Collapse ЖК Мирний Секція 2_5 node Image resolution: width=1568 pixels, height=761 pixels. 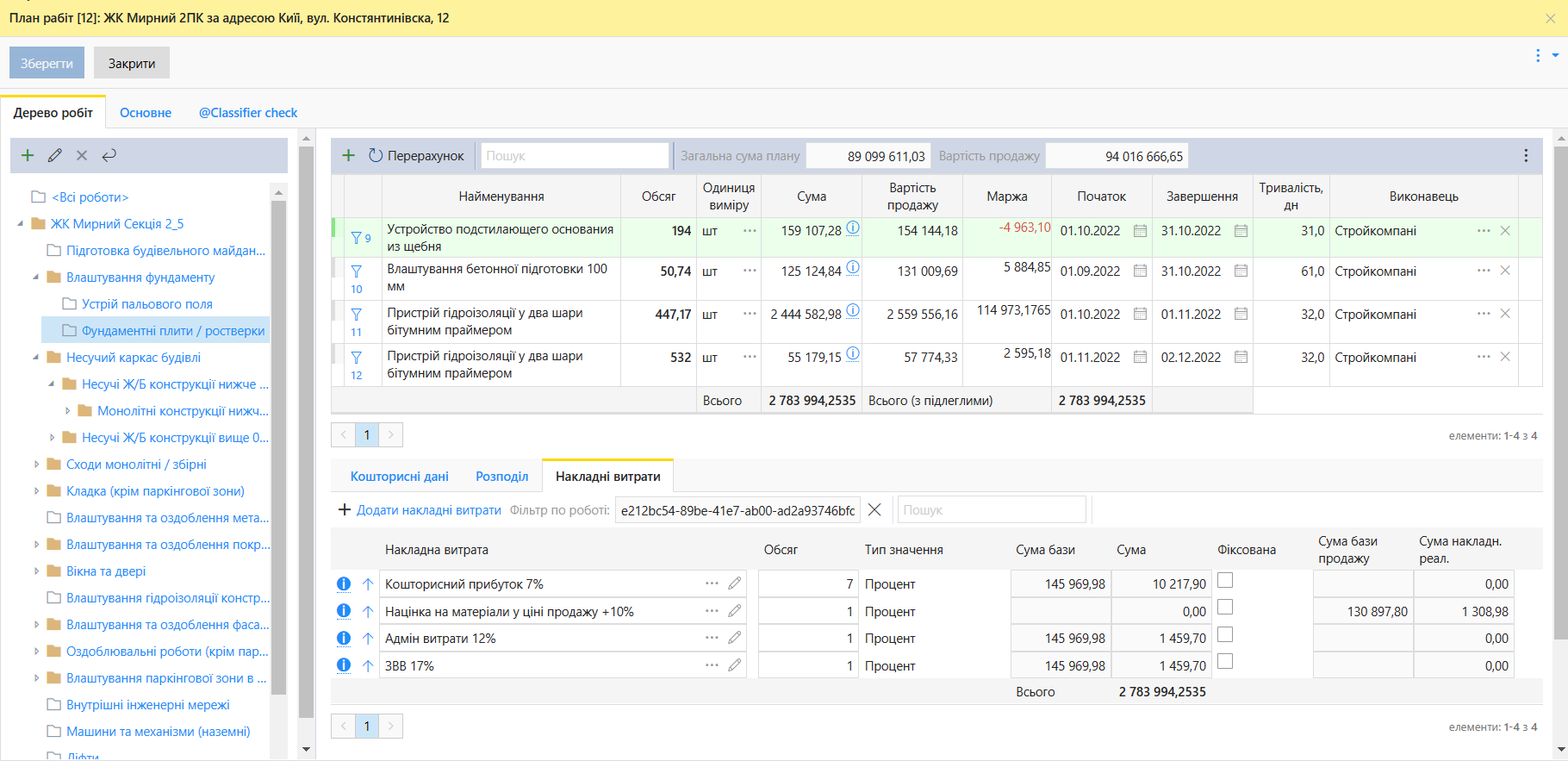coord(21,223)
